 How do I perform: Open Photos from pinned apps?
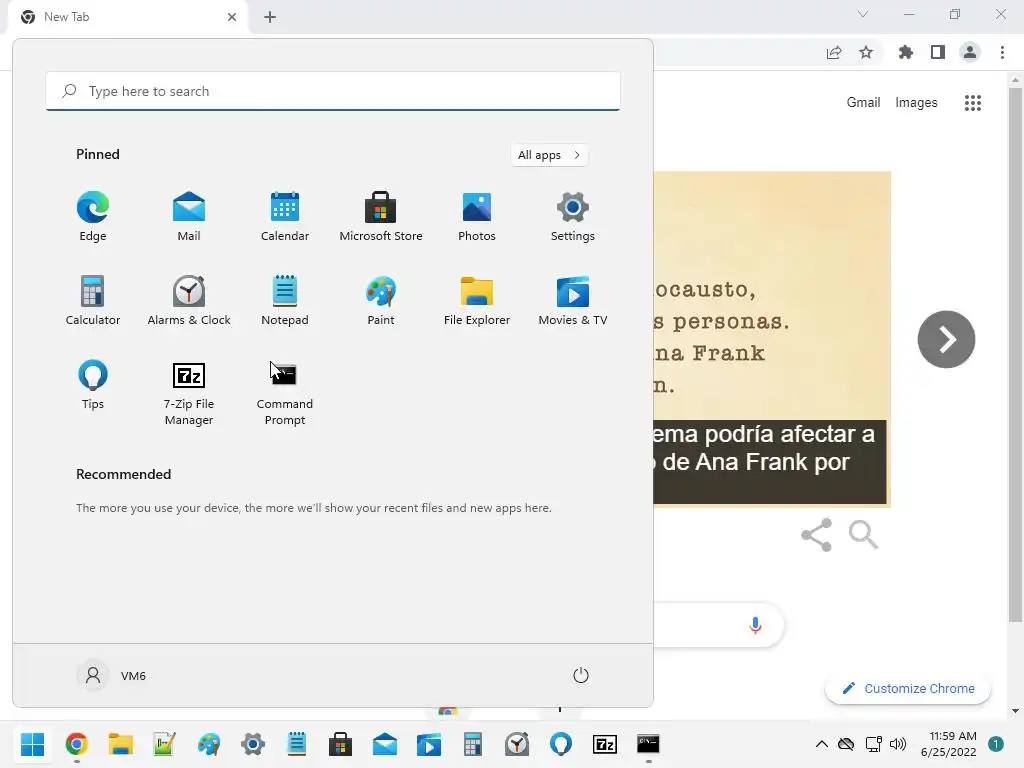coord(477,217)
